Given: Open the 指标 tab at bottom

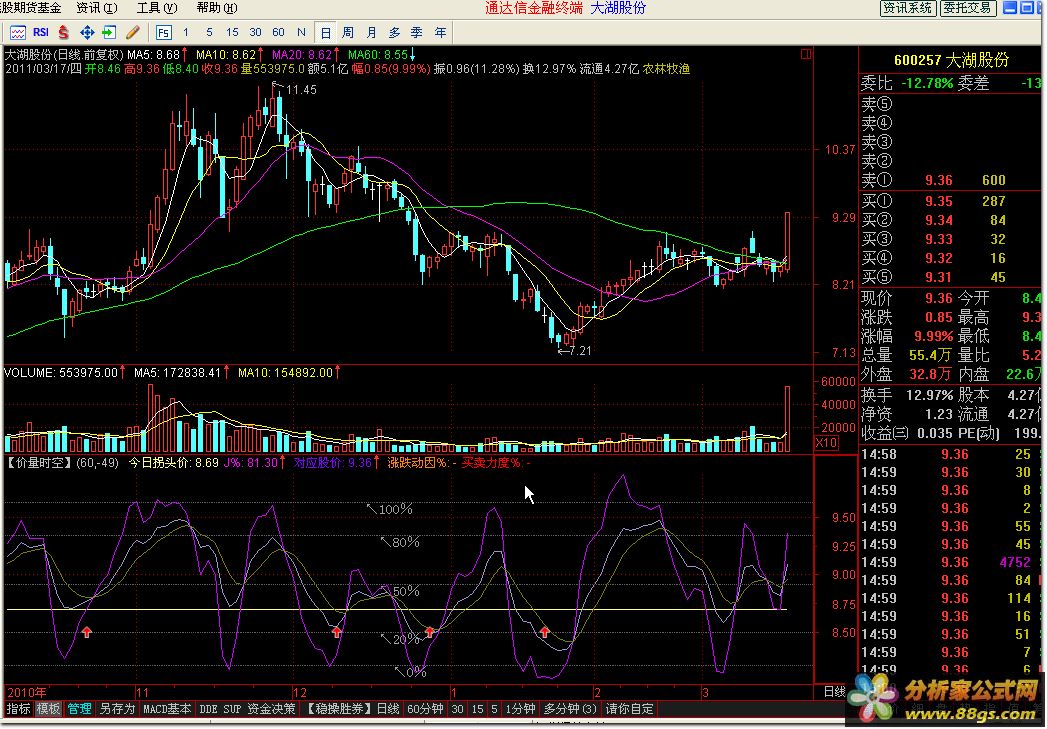Looking at the screenshot, I should point(18,709).
